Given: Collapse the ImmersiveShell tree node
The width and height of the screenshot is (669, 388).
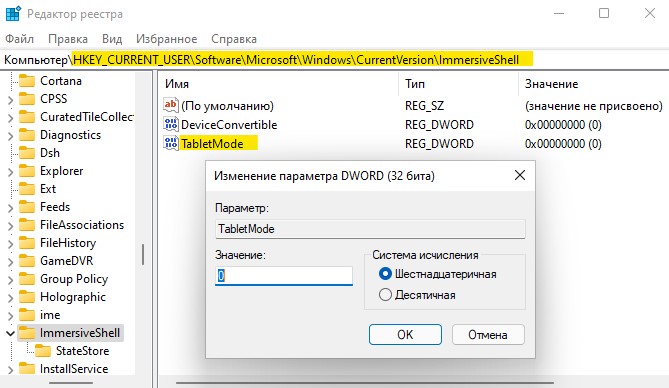Looking at the screenshot, I should [11, 333].
